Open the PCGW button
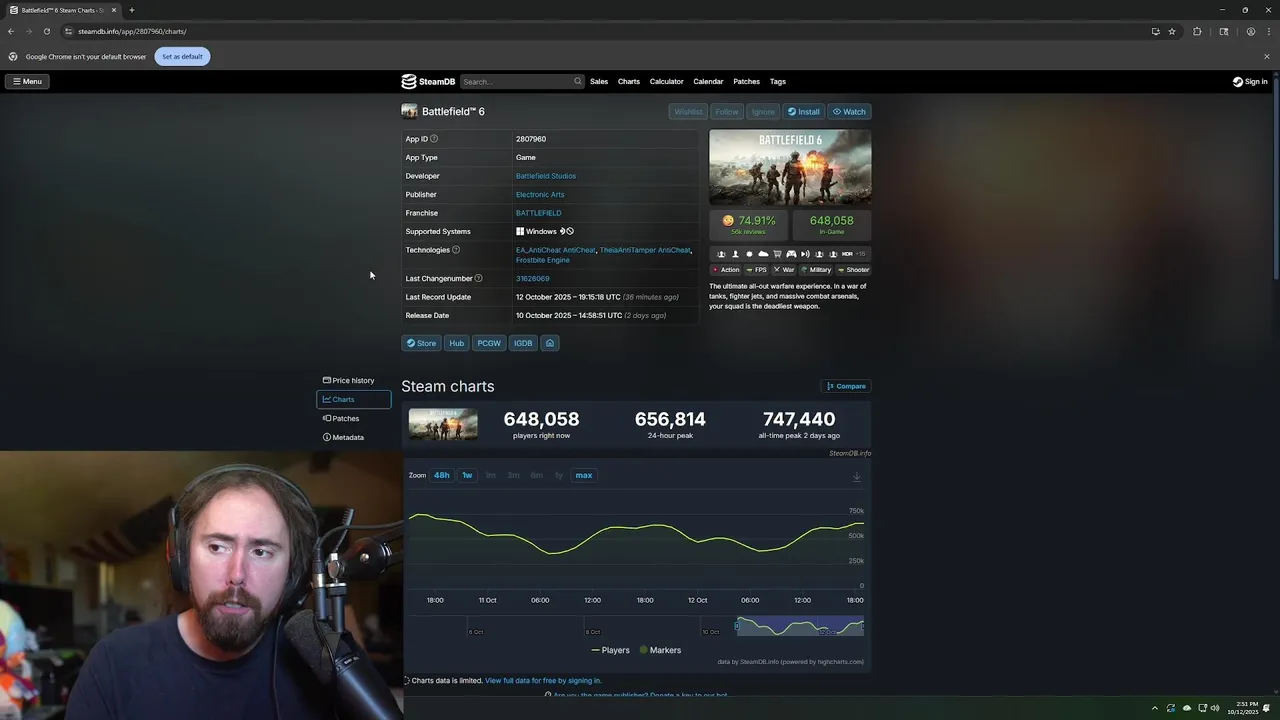 [489, 343]
